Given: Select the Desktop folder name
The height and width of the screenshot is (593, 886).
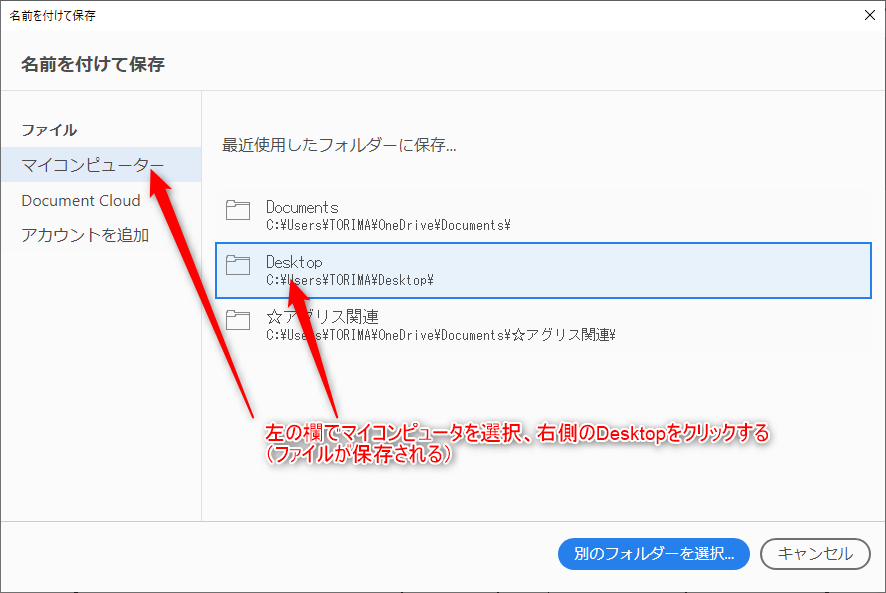Looking at the screenshot, I should tap(294, 262).
